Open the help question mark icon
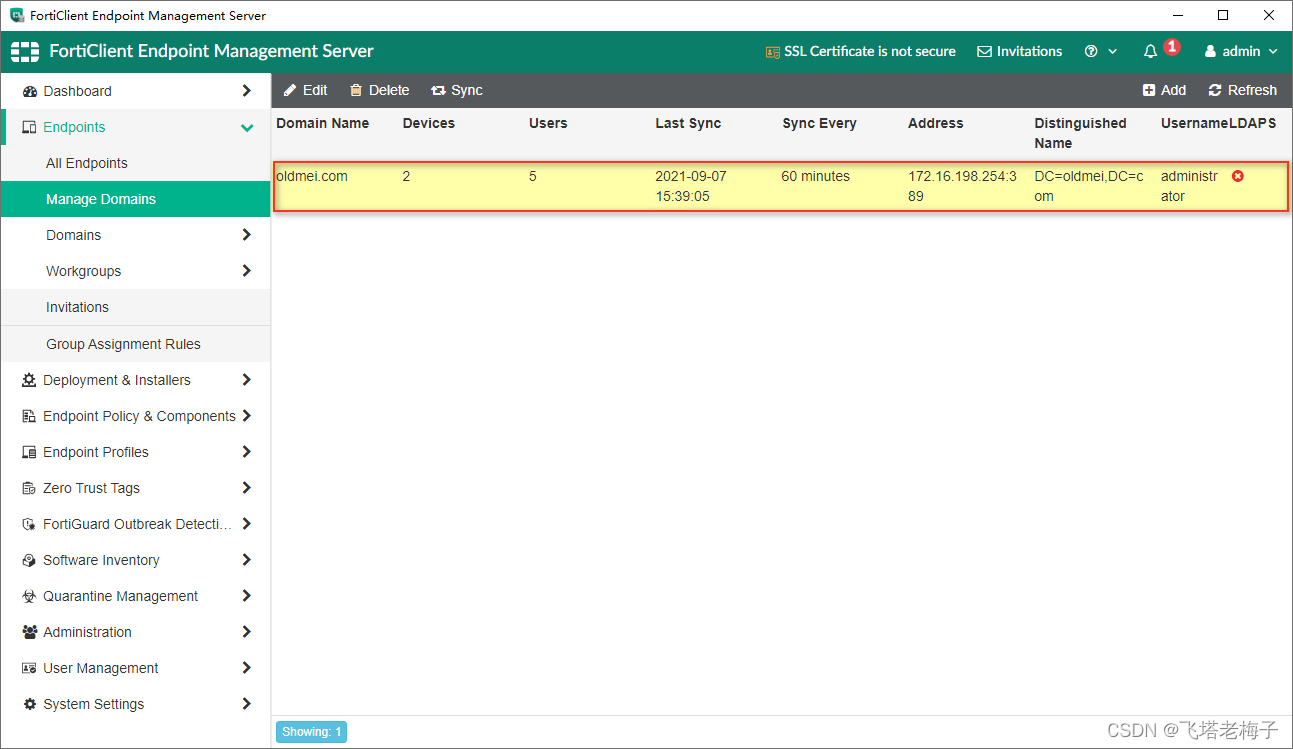The width and height of the screenshot is (1293, 749). pos(1091,52)
